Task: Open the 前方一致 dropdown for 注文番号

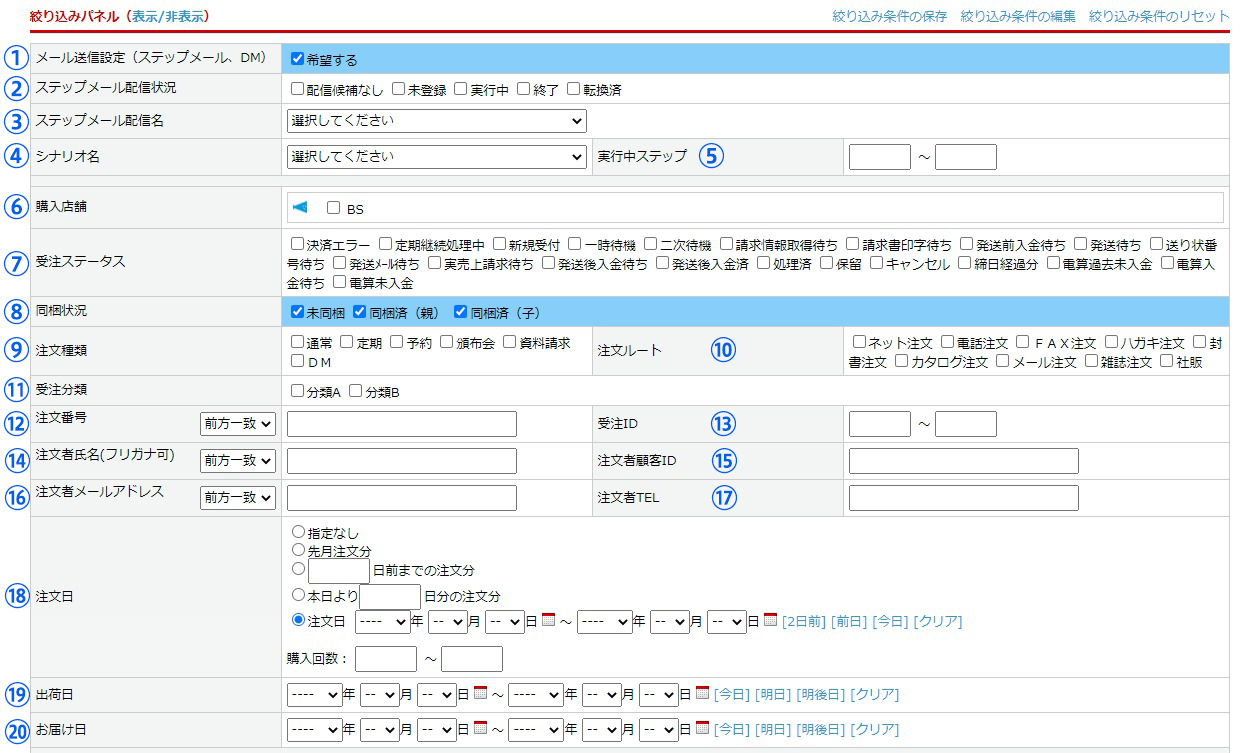Action: click(x=238, y=424)
